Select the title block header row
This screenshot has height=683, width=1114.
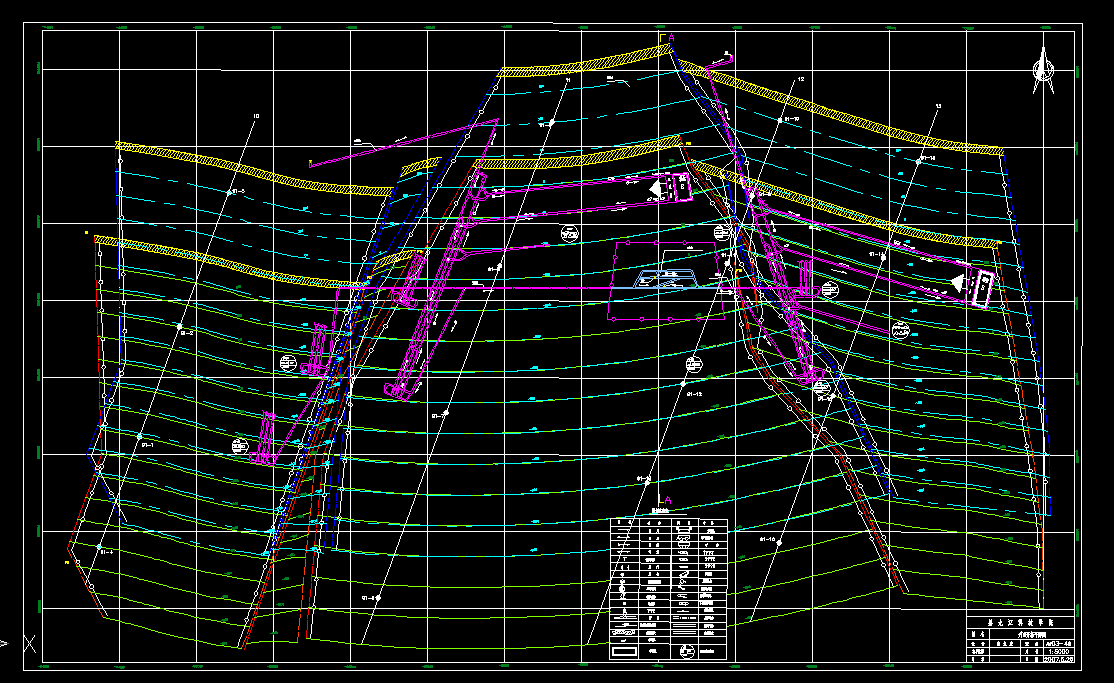1020,622
